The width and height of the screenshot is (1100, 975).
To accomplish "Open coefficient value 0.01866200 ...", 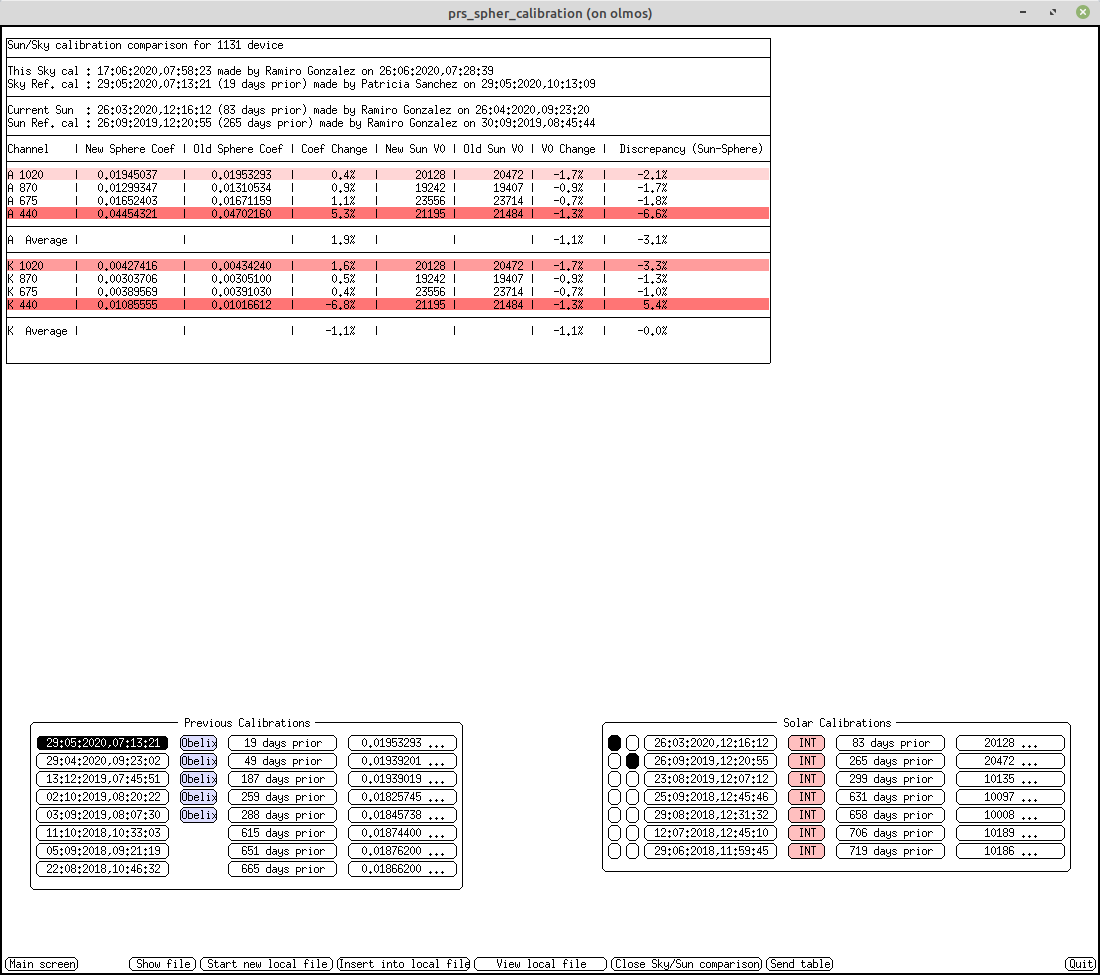I will pyautogui.click(x=403, y=869).
